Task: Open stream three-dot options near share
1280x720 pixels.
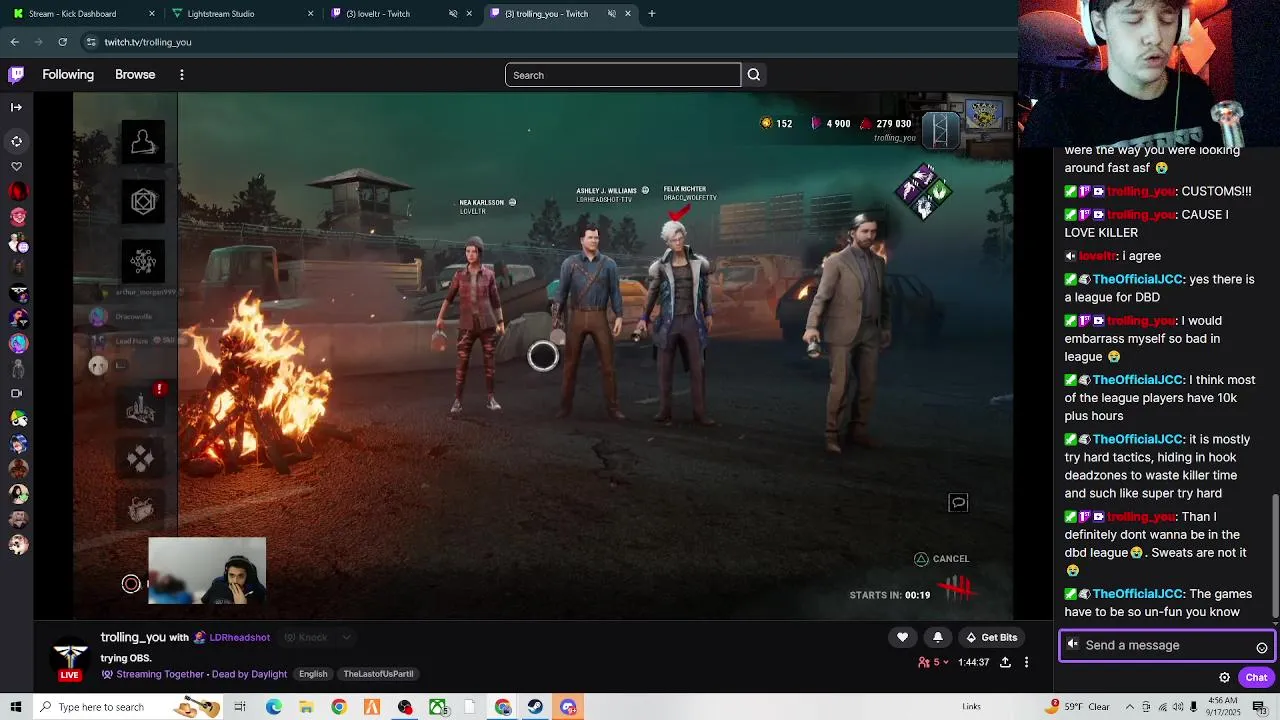Action: tap(1026, 662)
